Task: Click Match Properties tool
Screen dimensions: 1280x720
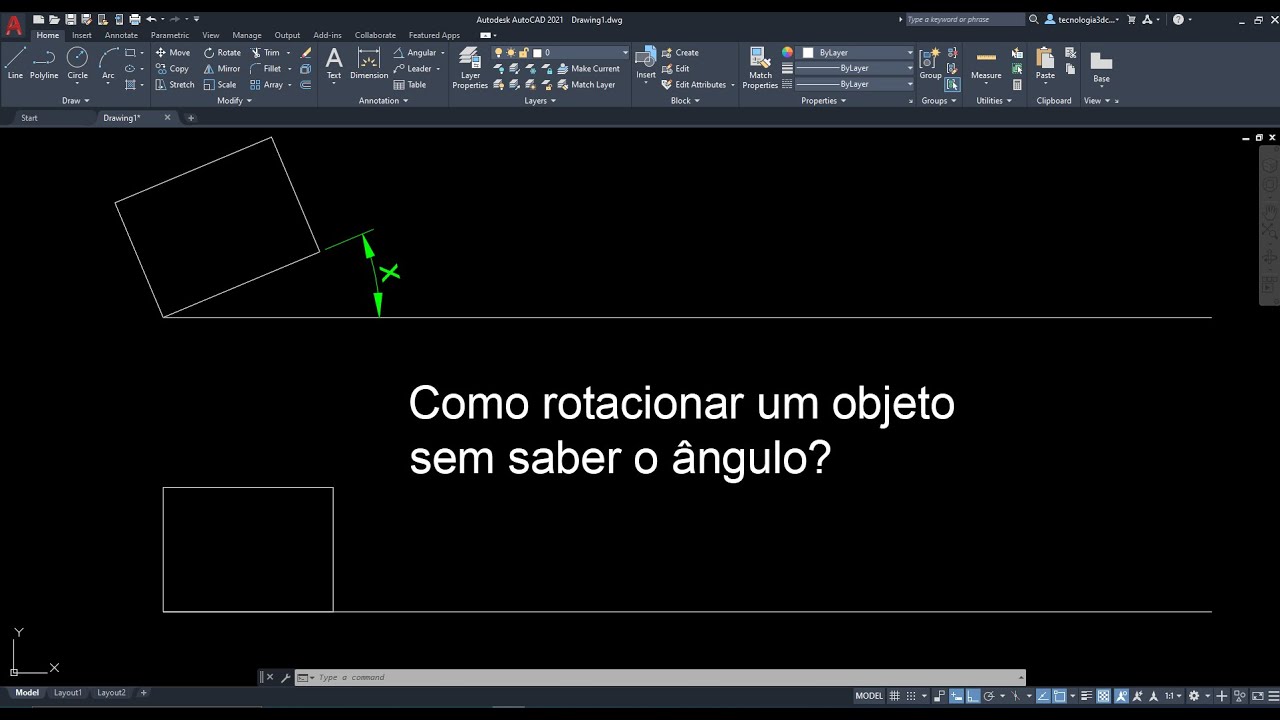Action: click(x=760, y=68)
